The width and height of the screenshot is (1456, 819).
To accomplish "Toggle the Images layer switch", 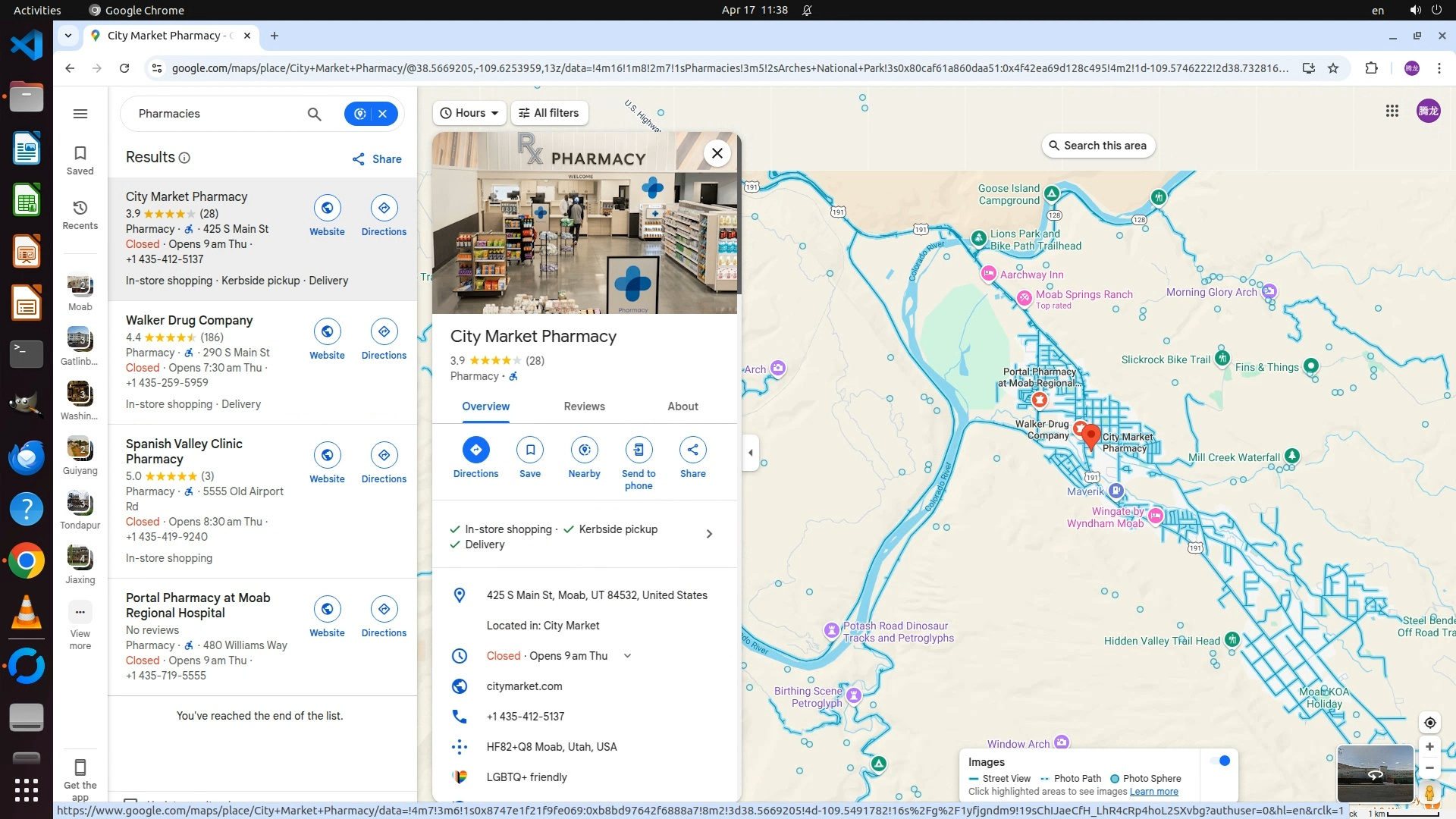I will 1220,761.
